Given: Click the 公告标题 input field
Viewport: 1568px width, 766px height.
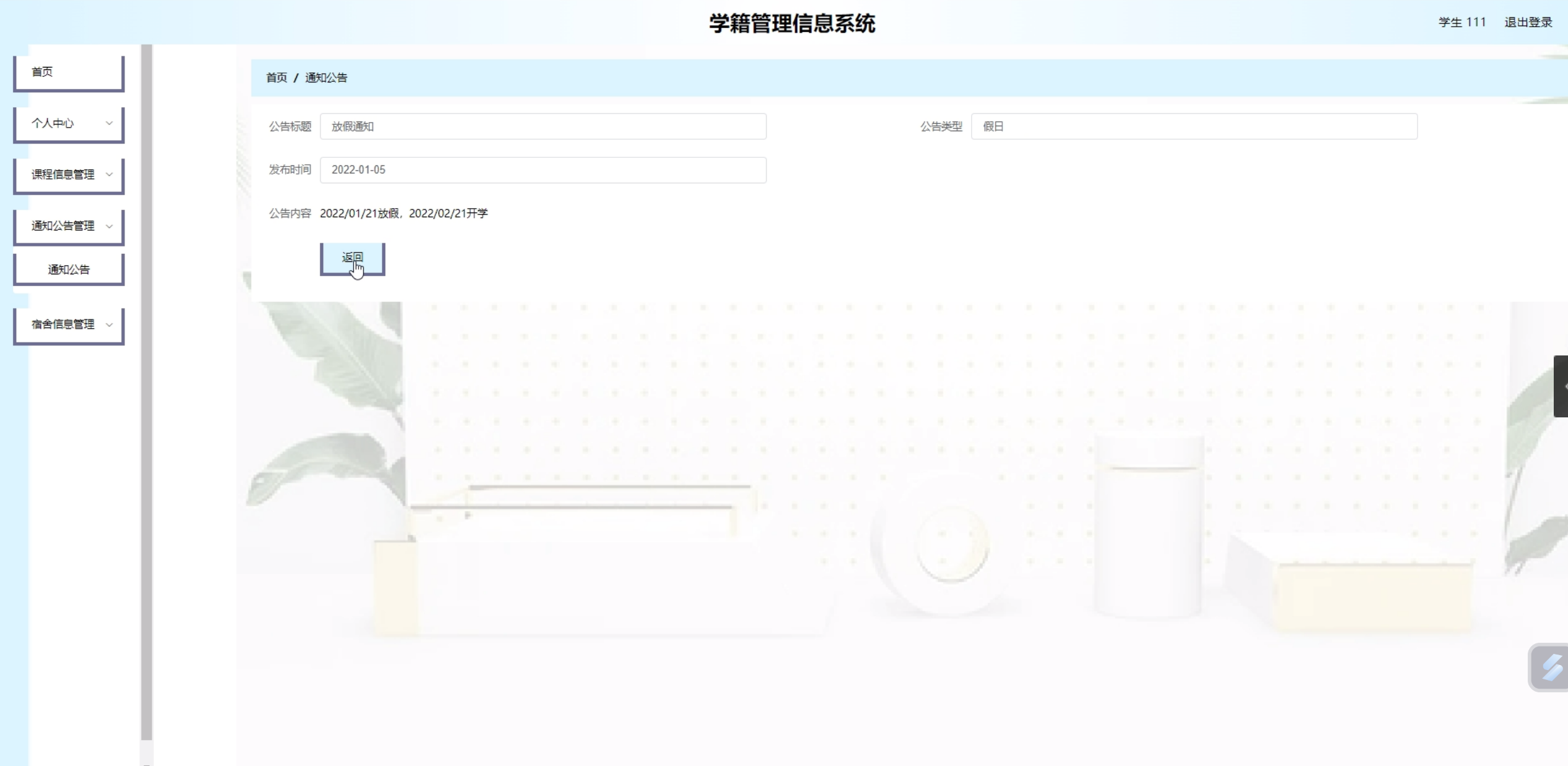Looking at the screenshot, I should coord(542,126).
